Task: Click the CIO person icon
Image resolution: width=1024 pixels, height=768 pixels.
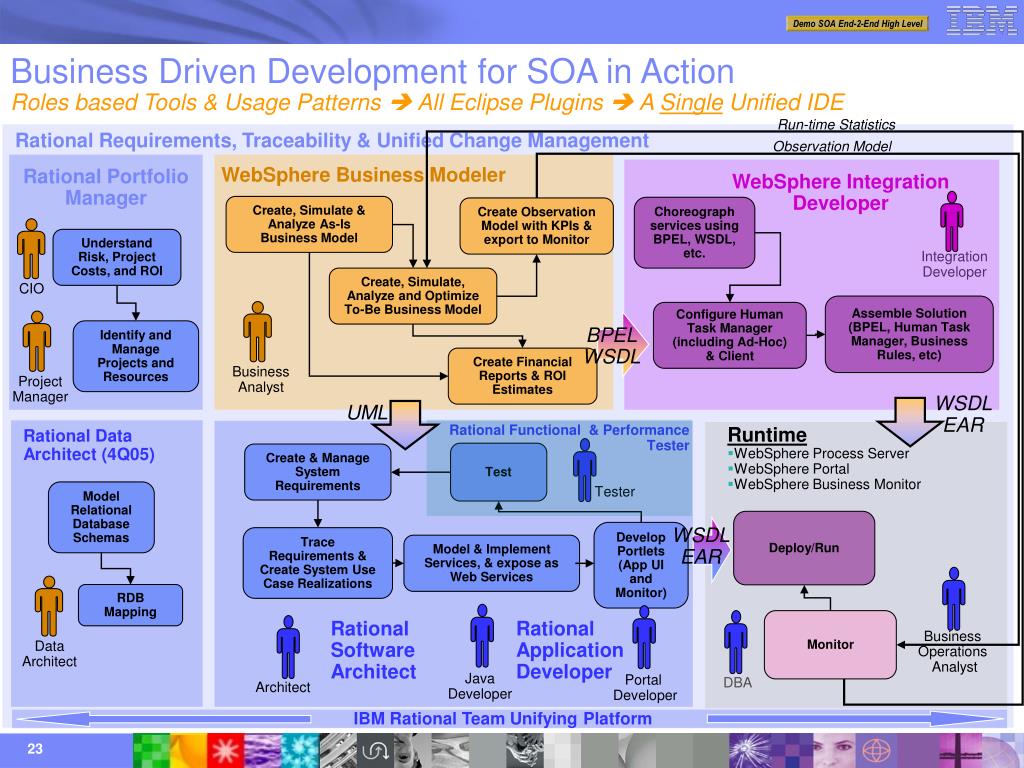Action: pyautogui.click(x=31, y=249)
